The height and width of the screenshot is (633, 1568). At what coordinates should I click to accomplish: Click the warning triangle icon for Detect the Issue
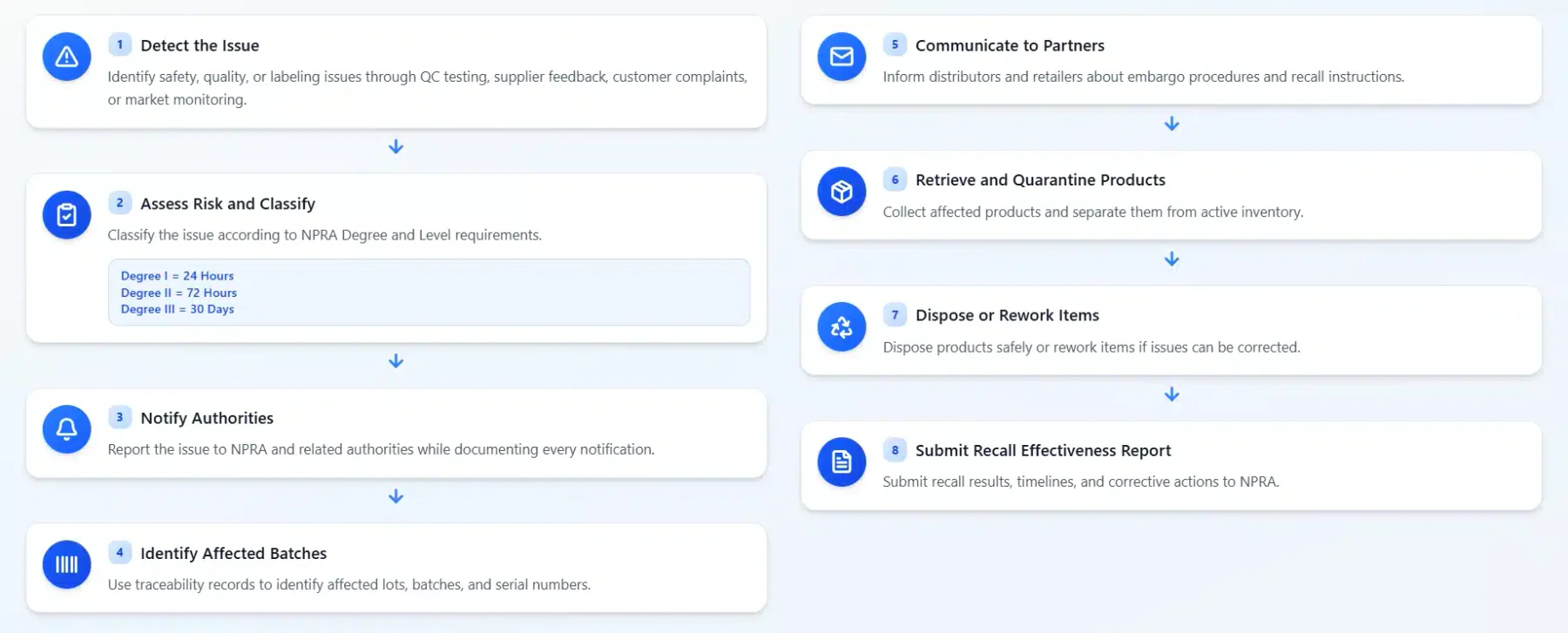click(67, 57)
